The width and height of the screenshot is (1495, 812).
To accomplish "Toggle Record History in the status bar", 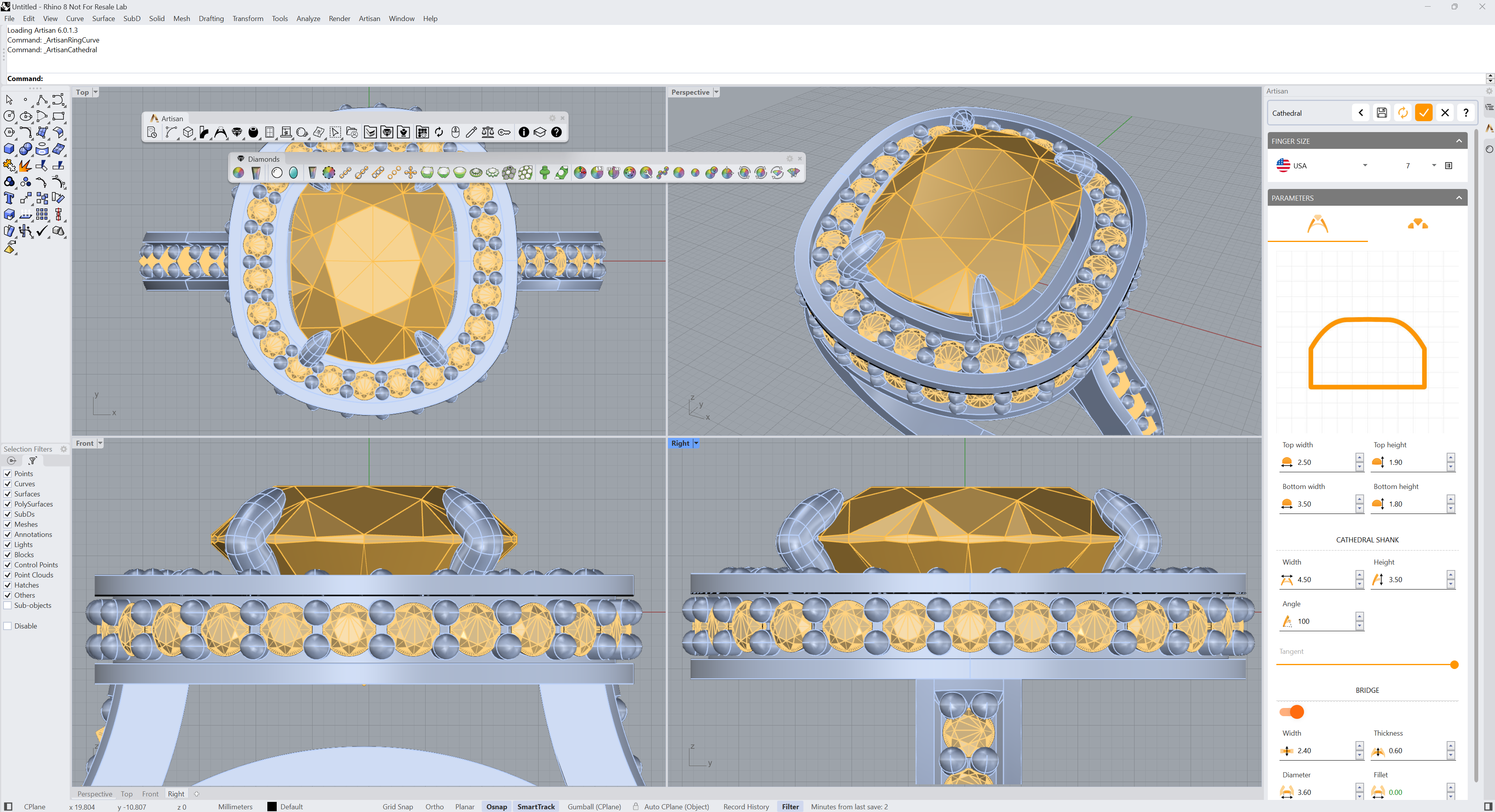I will point(746,806).
